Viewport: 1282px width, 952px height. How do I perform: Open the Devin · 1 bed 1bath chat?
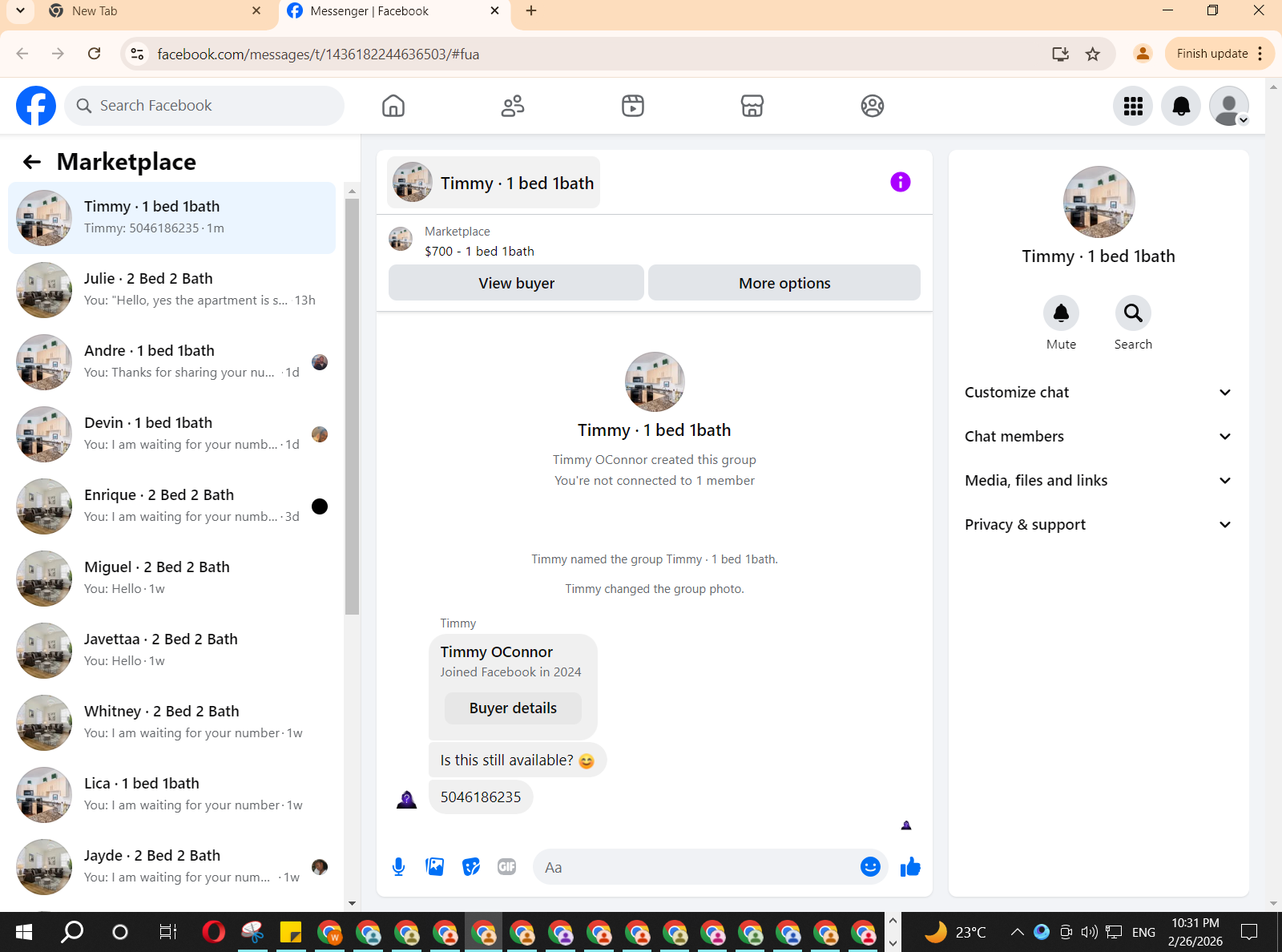(171, 434)
